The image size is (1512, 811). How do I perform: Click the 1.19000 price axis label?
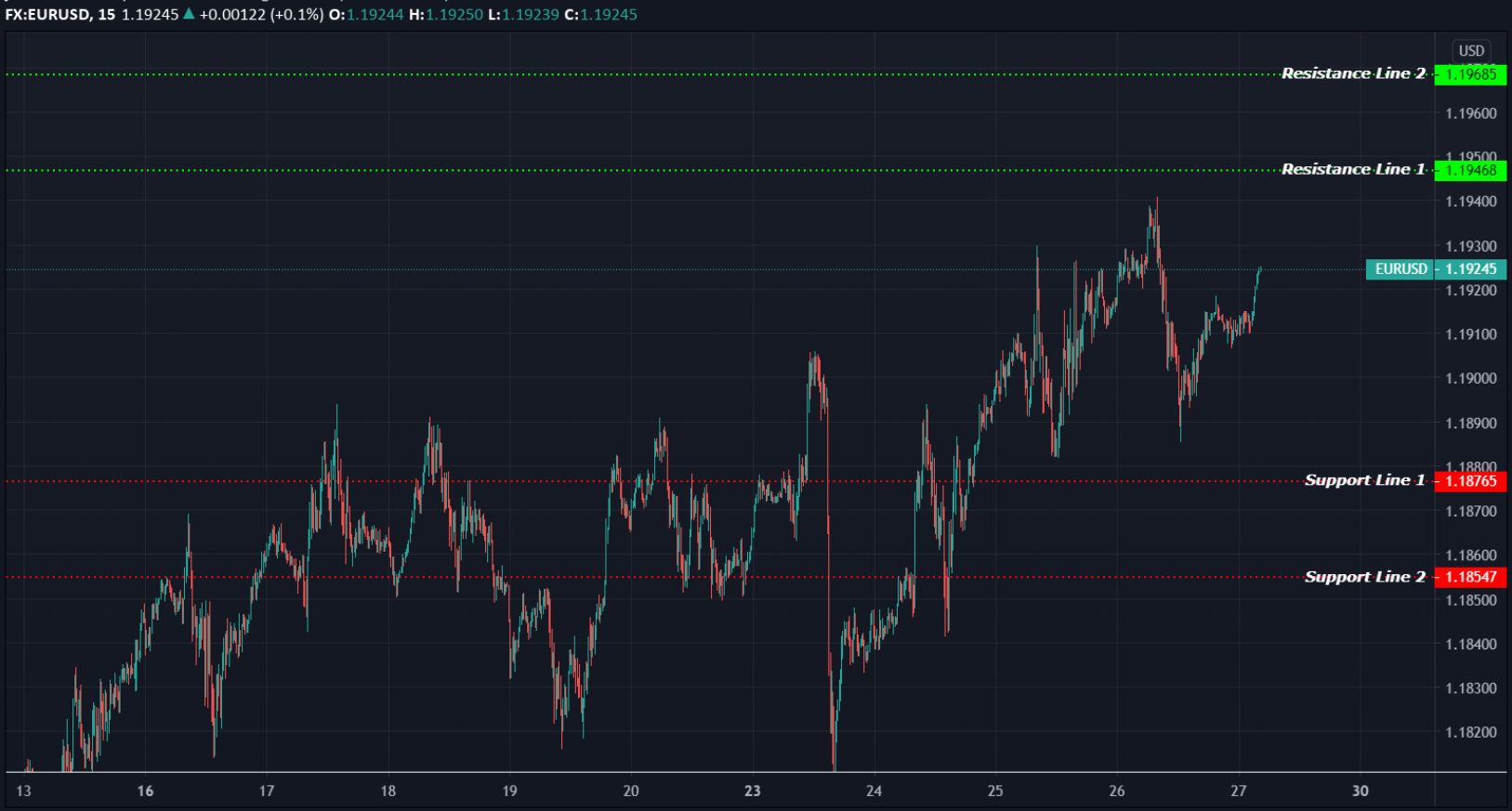point(1471,378)
